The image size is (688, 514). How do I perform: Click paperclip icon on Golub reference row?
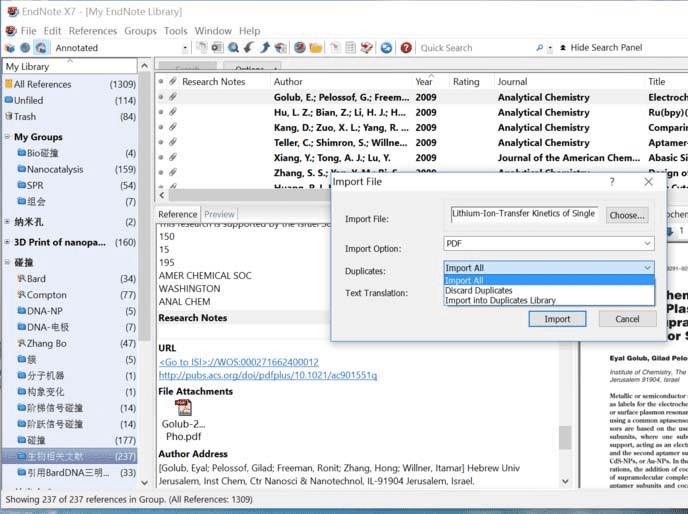(172, 97)
